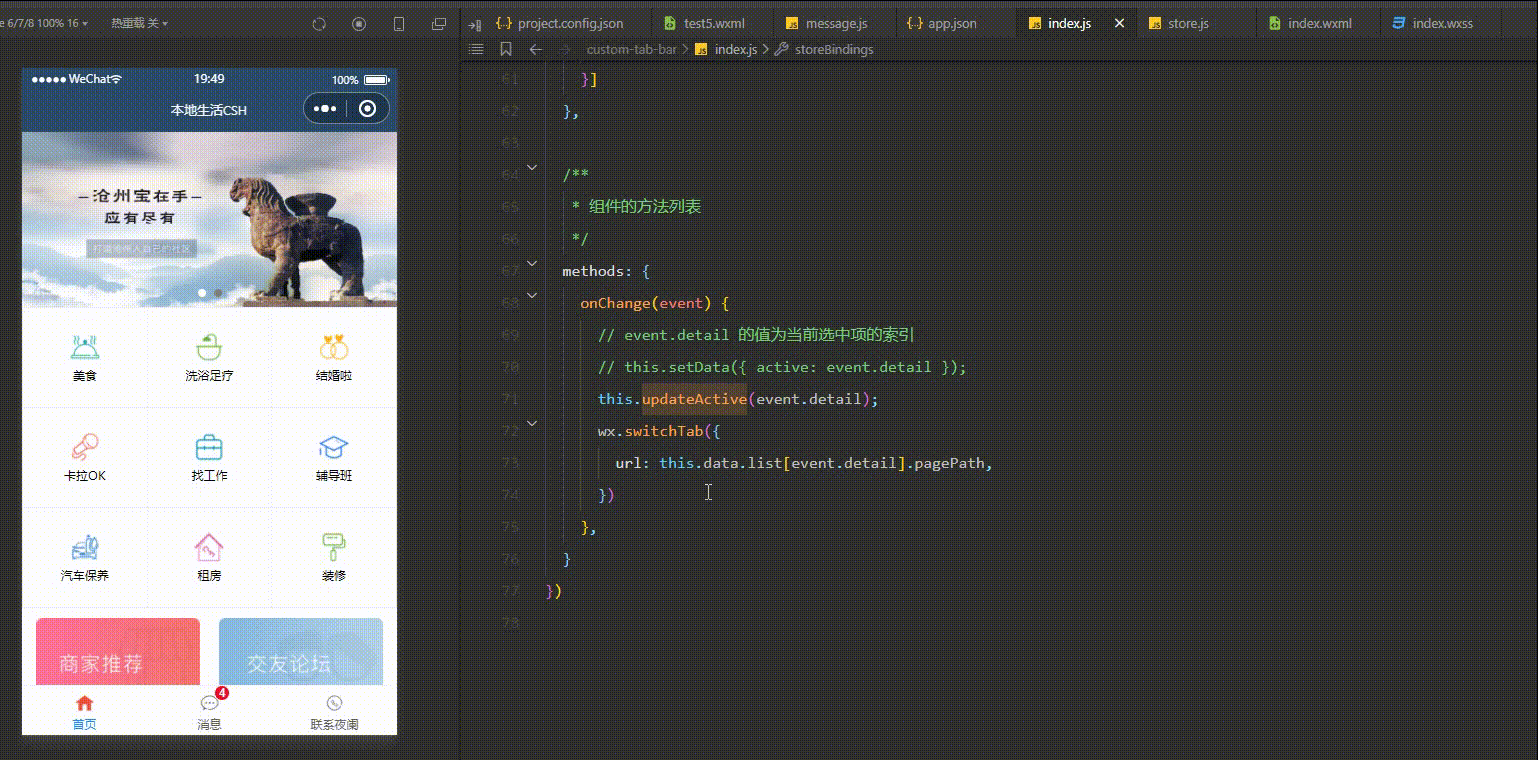Open the 热重载 关 hot reload dropdown

click(x=139, y=23)
